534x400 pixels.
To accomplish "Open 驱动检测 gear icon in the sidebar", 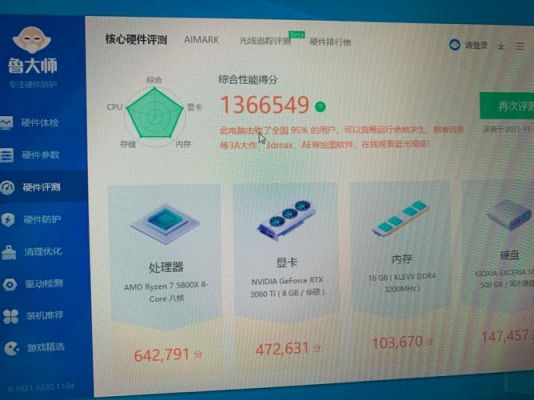I will tap(10, 284).
